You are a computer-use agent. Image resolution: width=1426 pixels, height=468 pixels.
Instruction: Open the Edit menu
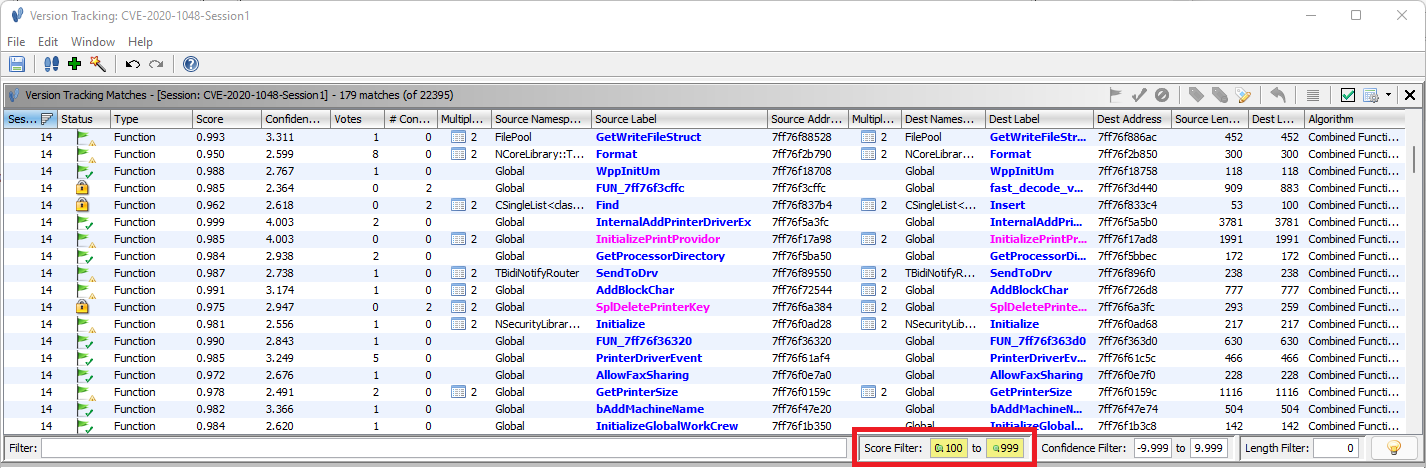[48, 42]
